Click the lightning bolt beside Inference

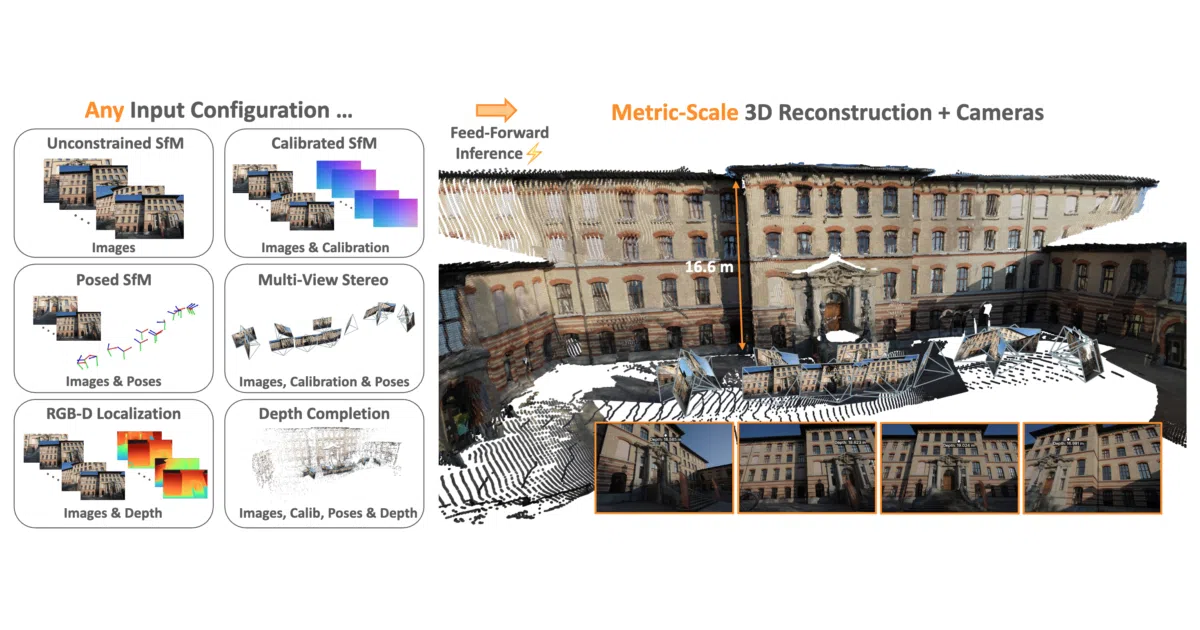[533, 153]
